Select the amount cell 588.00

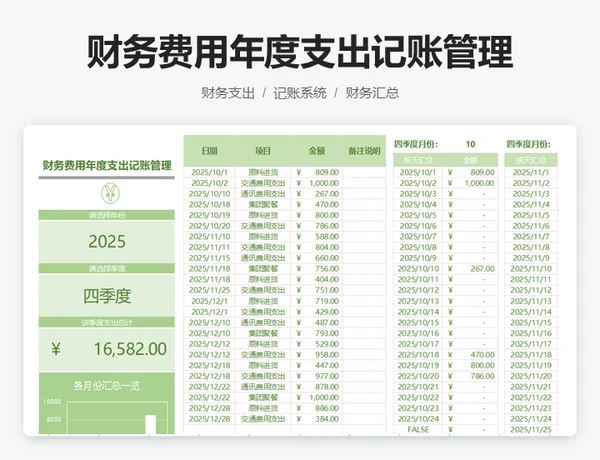pyautogui.click(x=317, y=237)
